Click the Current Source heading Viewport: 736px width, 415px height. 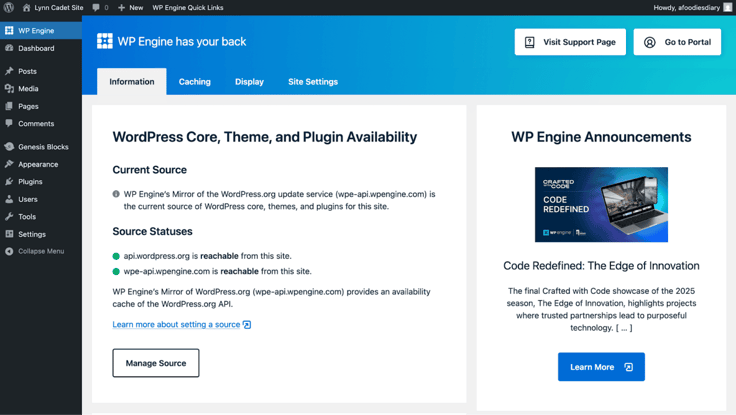(149, 170)
